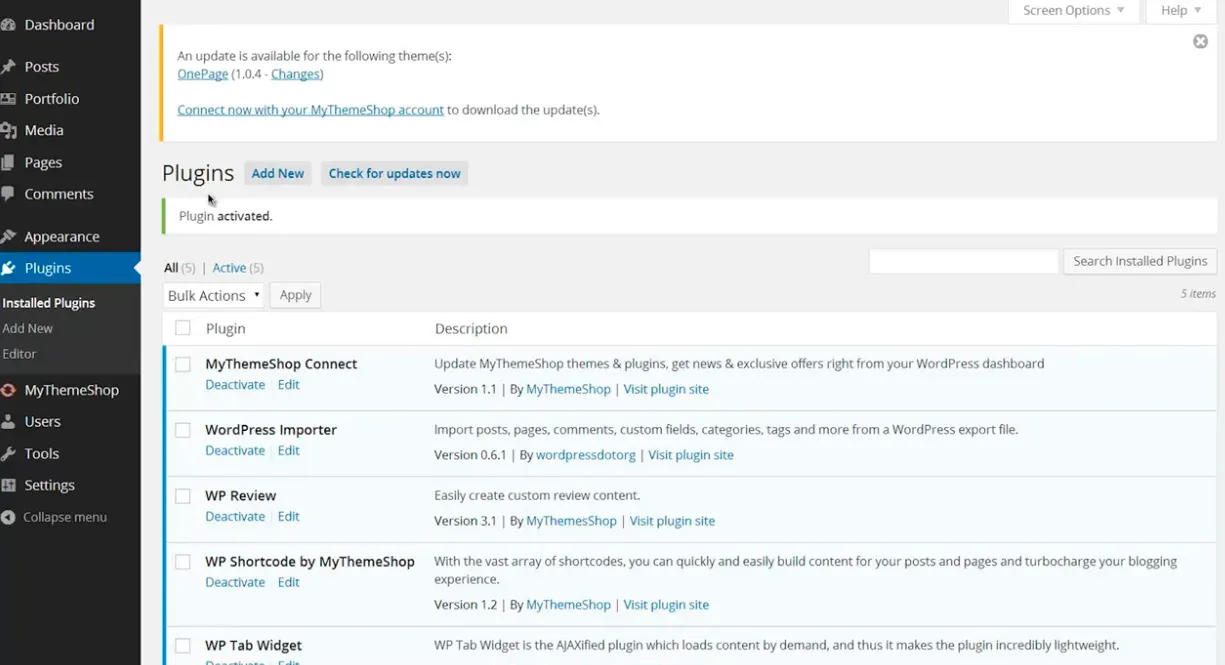Click the MyThemeShop sidebar icon
This screenshot has height=665, width=1225.
8,390
